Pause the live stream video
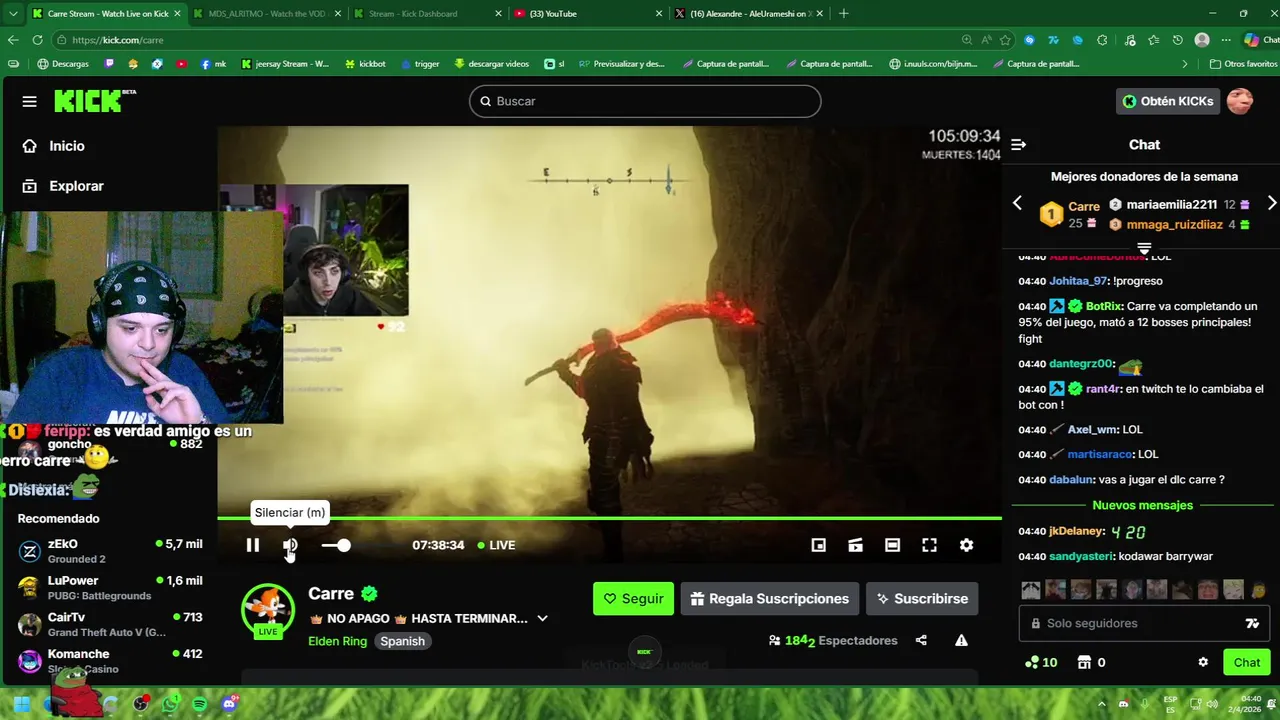The image size is (1280, 720). coord(253,545)
